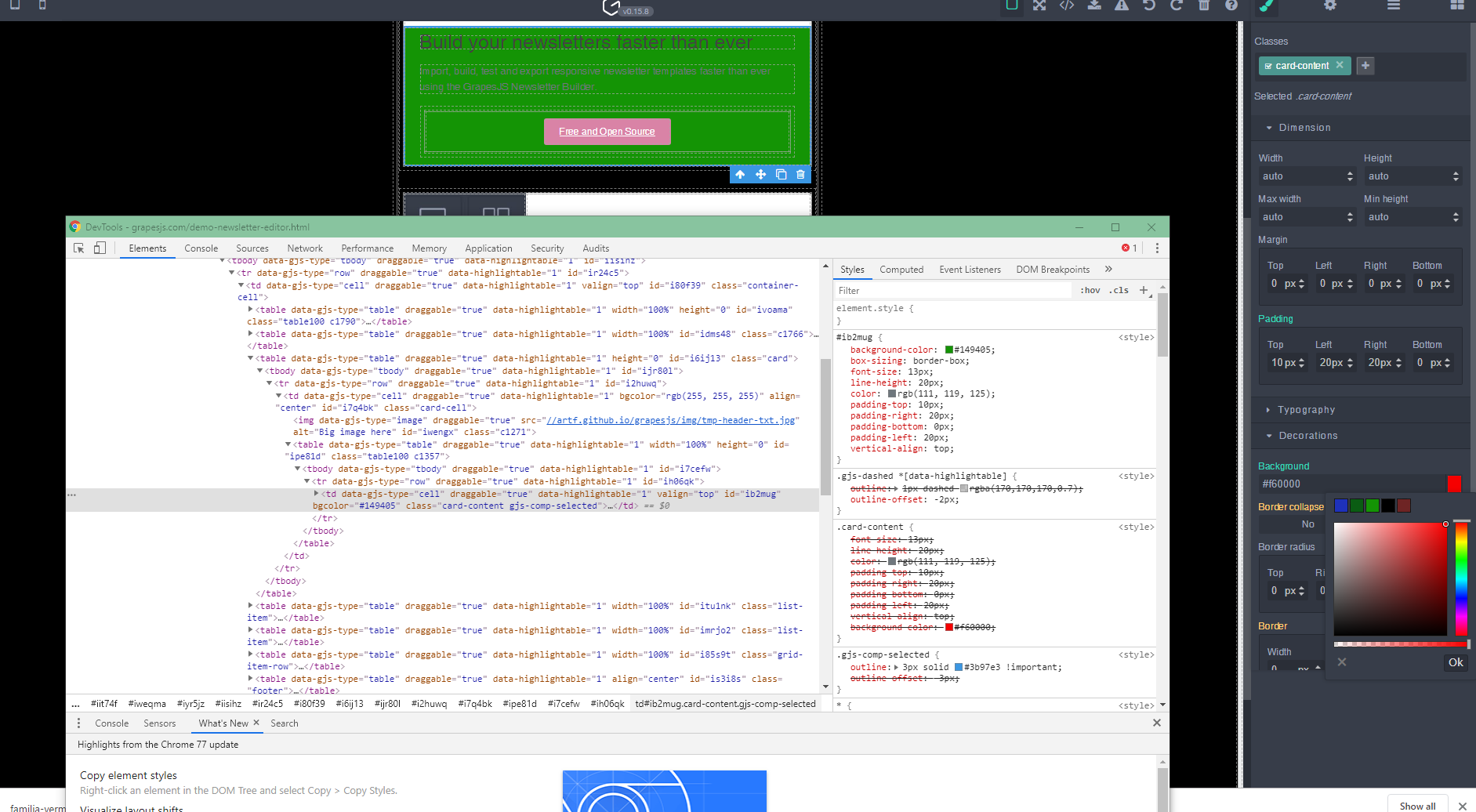
Task: Click the DevTools error count indicator
Action: pyautogui.click(x=1130, y=248)
